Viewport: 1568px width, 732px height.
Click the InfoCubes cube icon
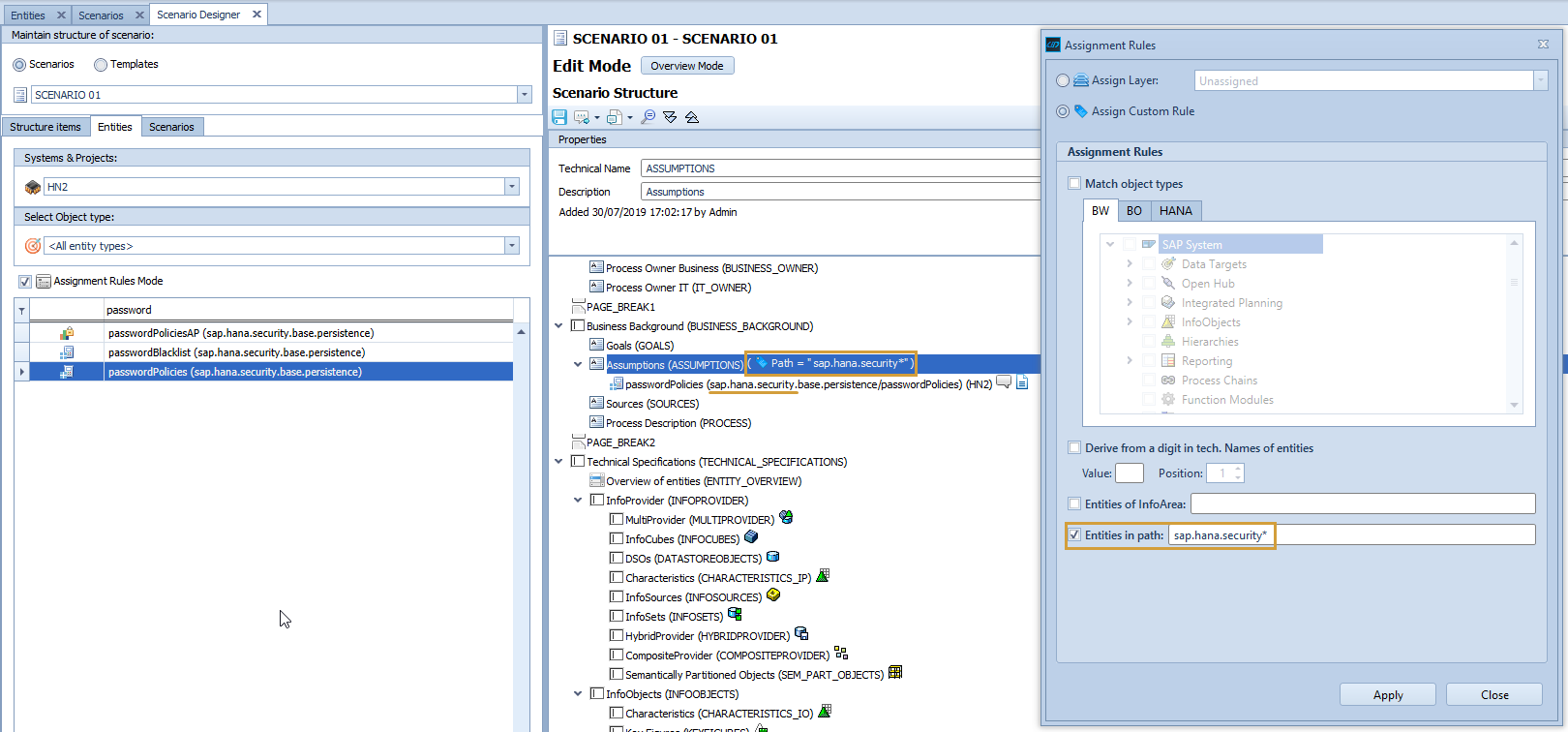click(751, 537)
